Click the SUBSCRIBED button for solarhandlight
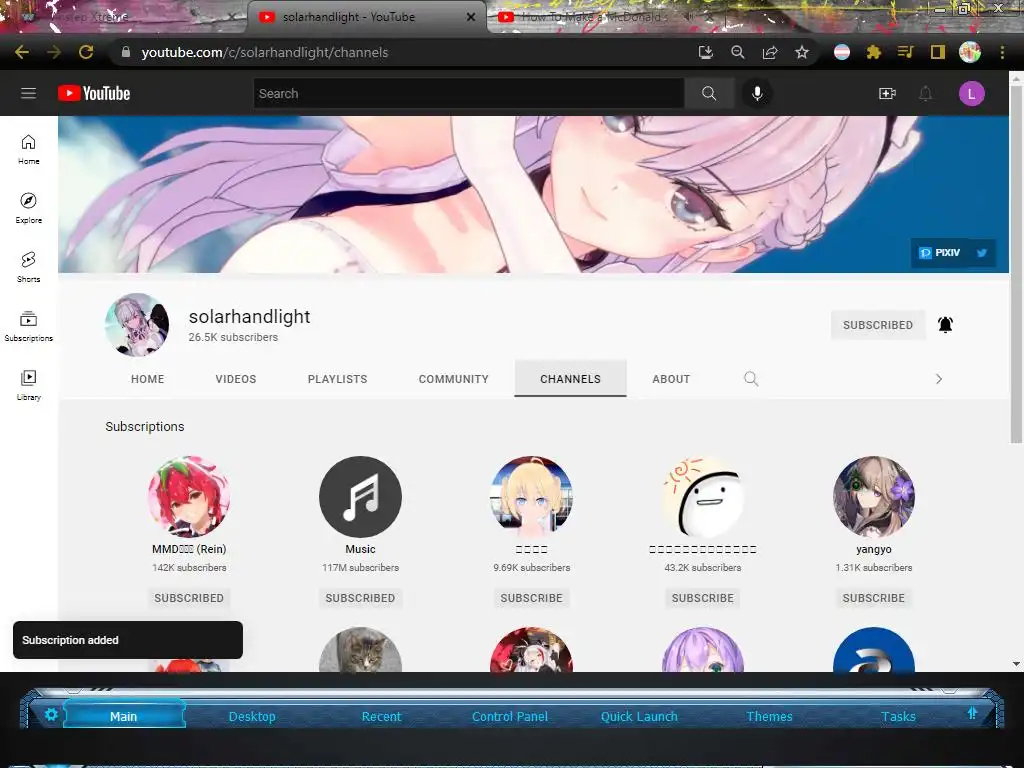 pos(878,325)
